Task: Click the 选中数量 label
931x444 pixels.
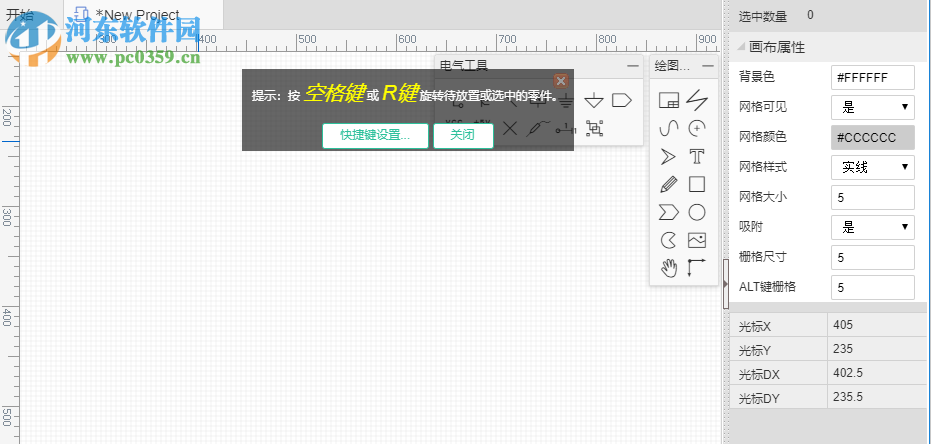Action: (762, 17)
